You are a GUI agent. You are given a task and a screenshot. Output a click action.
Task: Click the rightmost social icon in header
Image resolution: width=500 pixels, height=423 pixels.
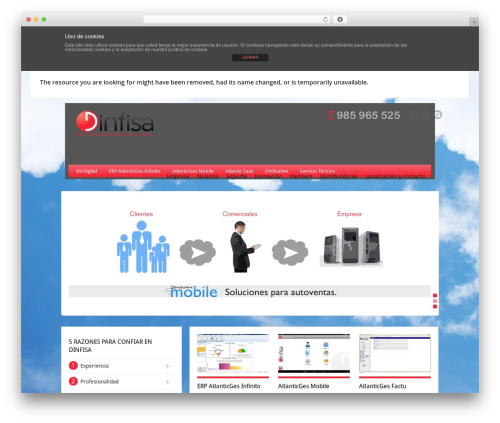pos(438,115)
